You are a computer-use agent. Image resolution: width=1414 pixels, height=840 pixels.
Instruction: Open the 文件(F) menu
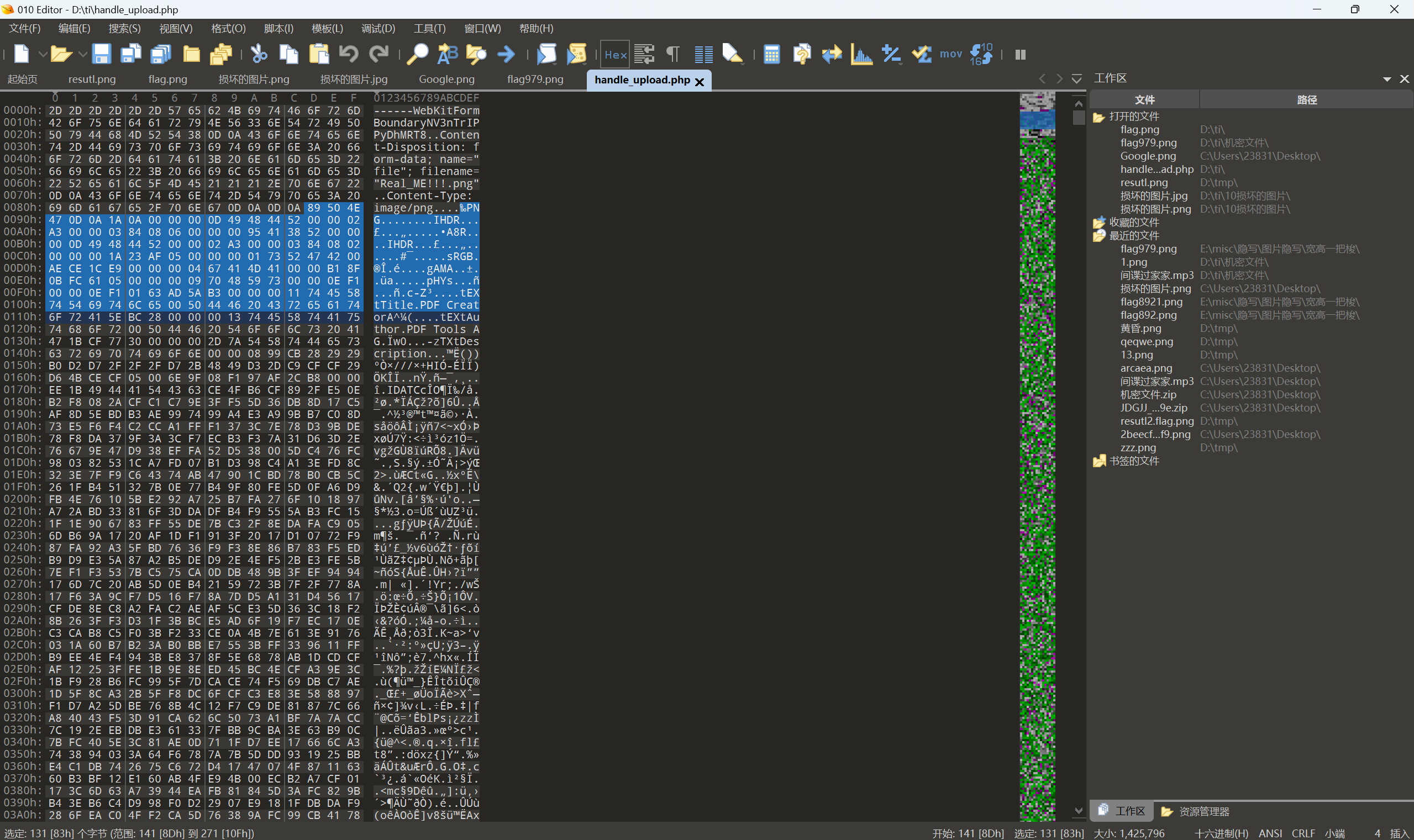click(24, 28)
